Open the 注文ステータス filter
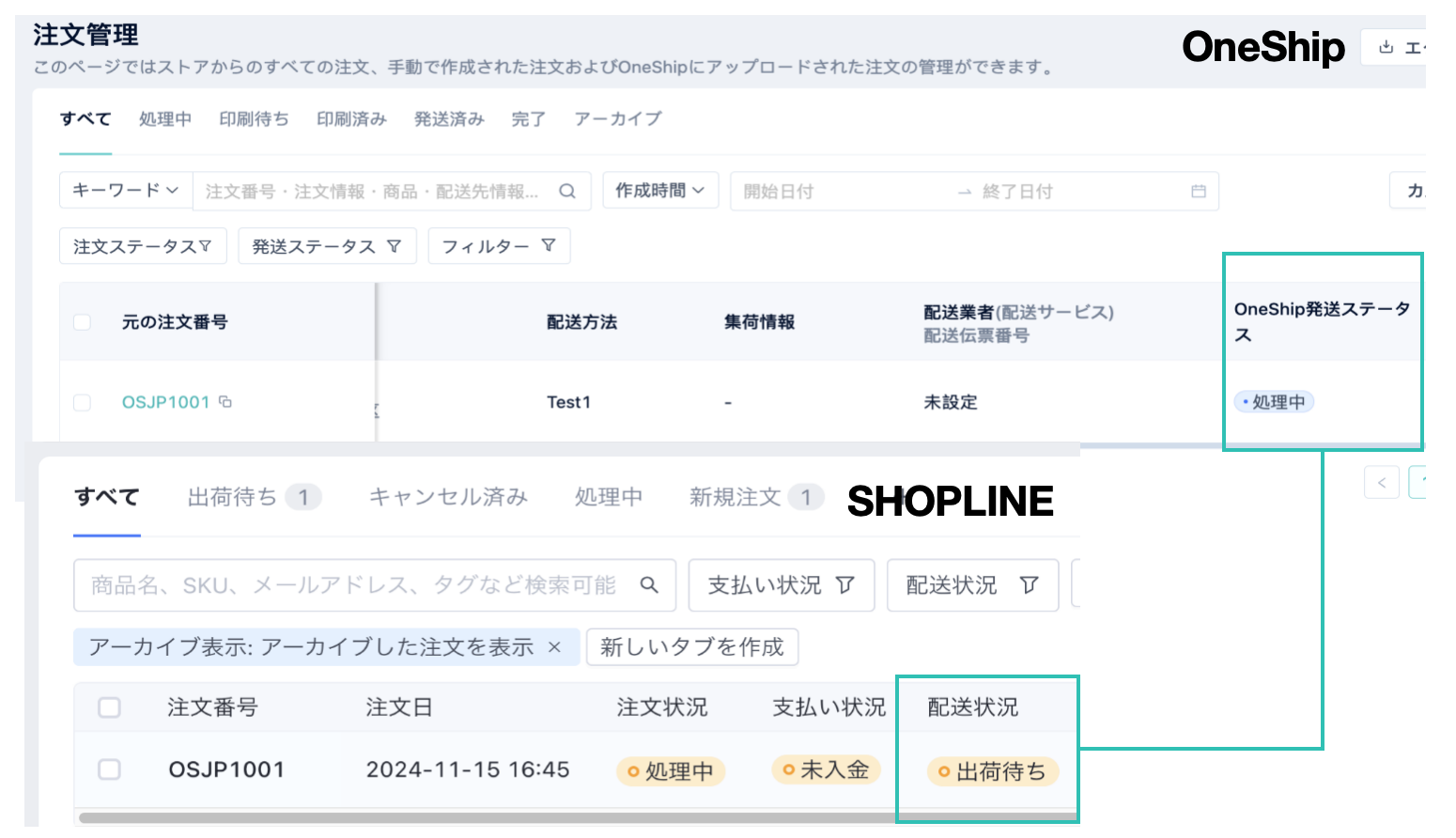This screenshot has height=838, width=1456. (143, 246)
